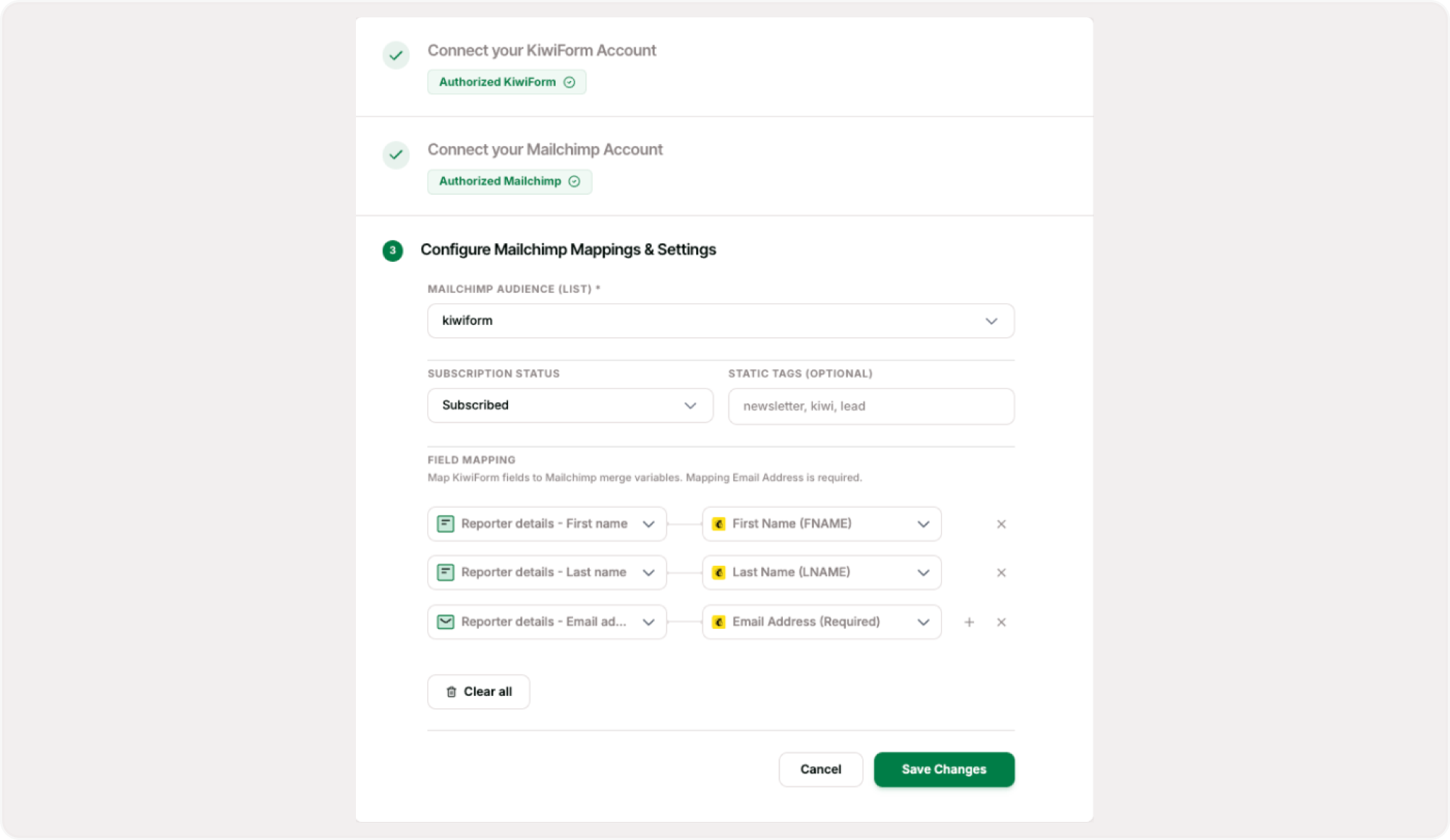Image resolution: width=1450 pixels, height=840 pixels.
Task: Open the Reporter details - Last name dropdown
Action: click(x=547, y=572)
